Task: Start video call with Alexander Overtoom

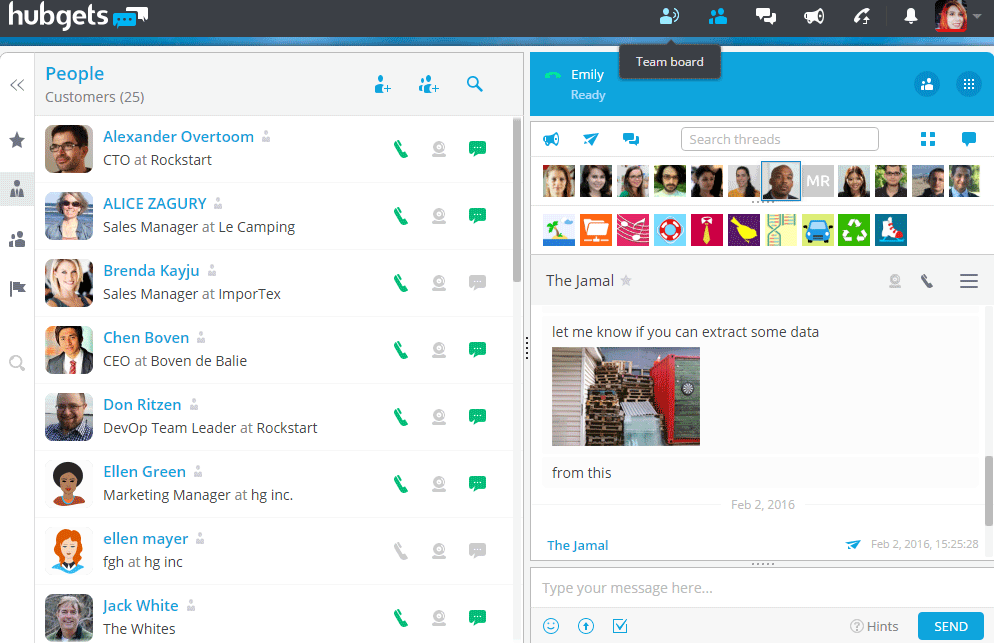Action: coord(439,149)
